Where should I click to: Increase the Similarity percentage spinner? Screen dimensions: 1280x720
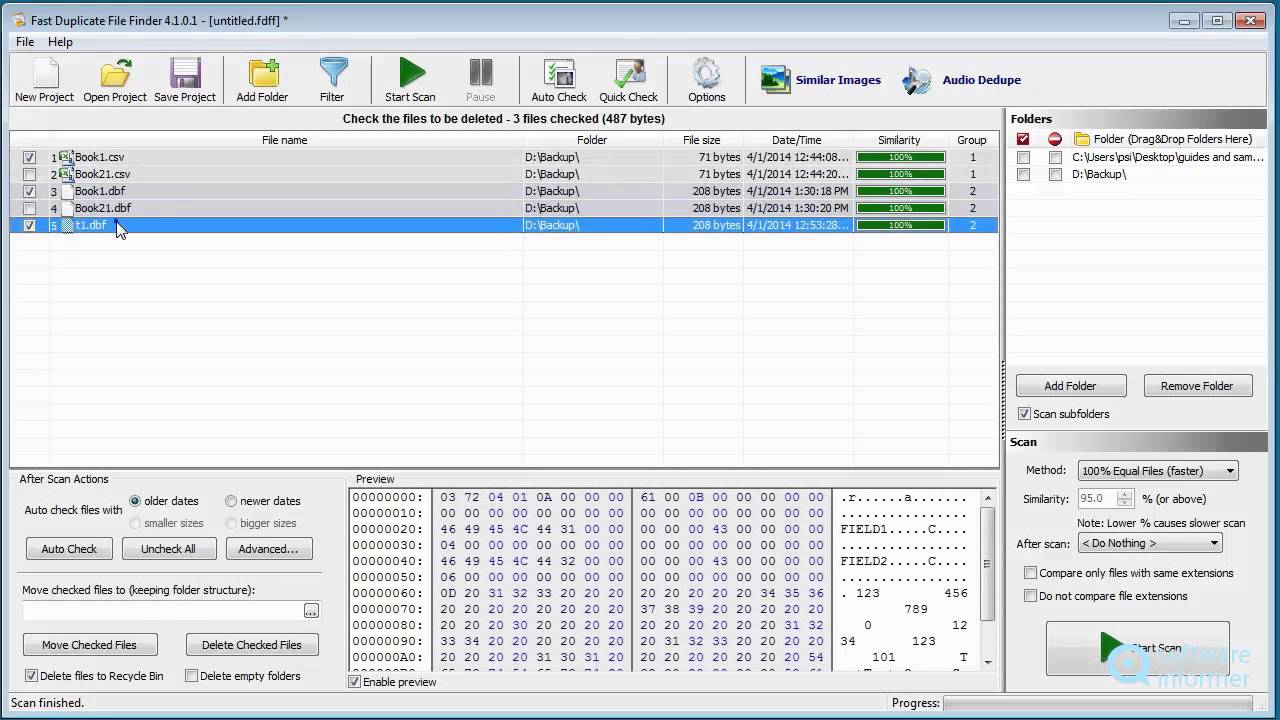1125,494
